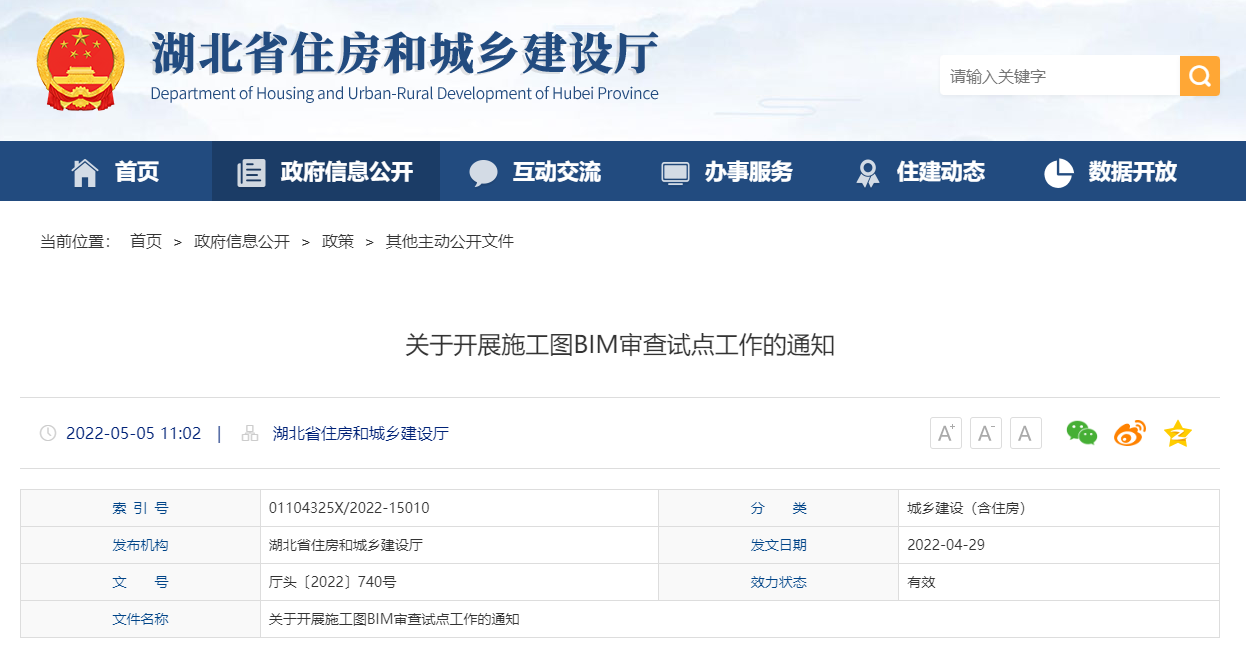Click the document icon beside 政府信息公开
This screenshot has height=659, width=1246.
[x=251, y=172]
